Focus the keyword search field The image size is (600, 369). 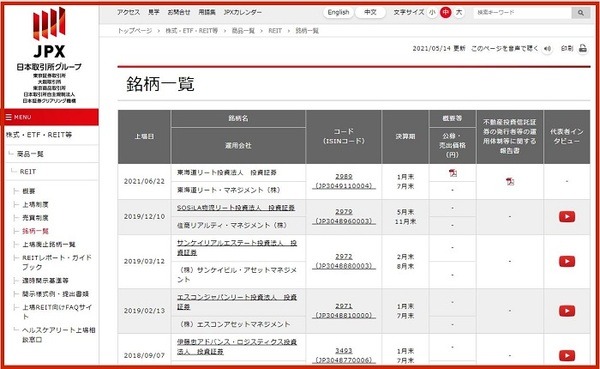522,13
